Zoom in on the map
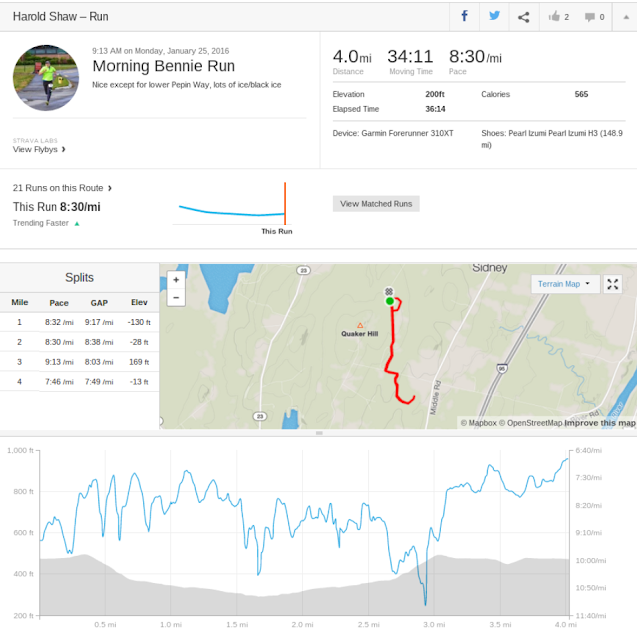Viewport: 637px width, 640px height. click(176, 280)
